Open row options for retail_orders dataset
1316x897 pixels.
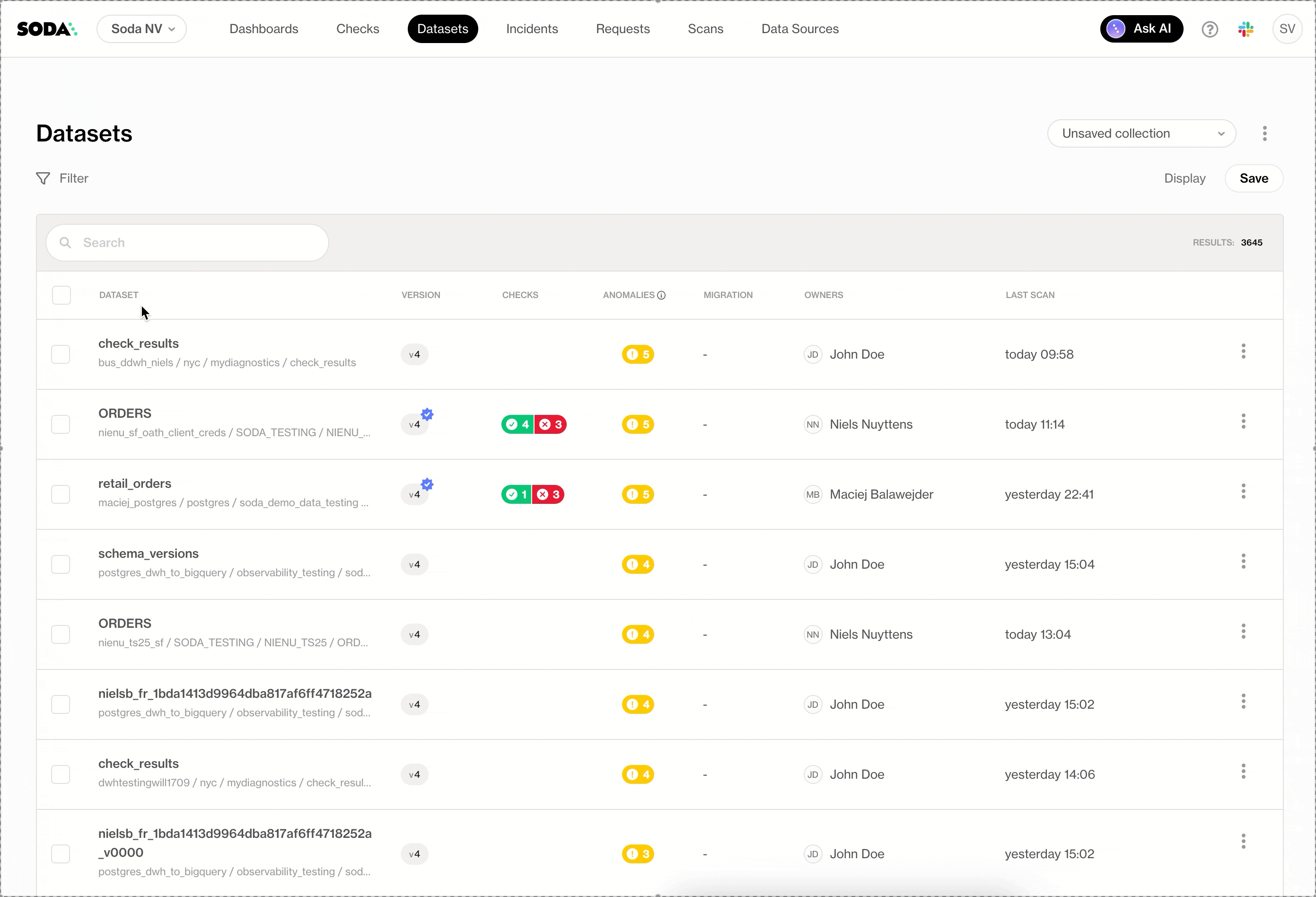click(1243, 492)
